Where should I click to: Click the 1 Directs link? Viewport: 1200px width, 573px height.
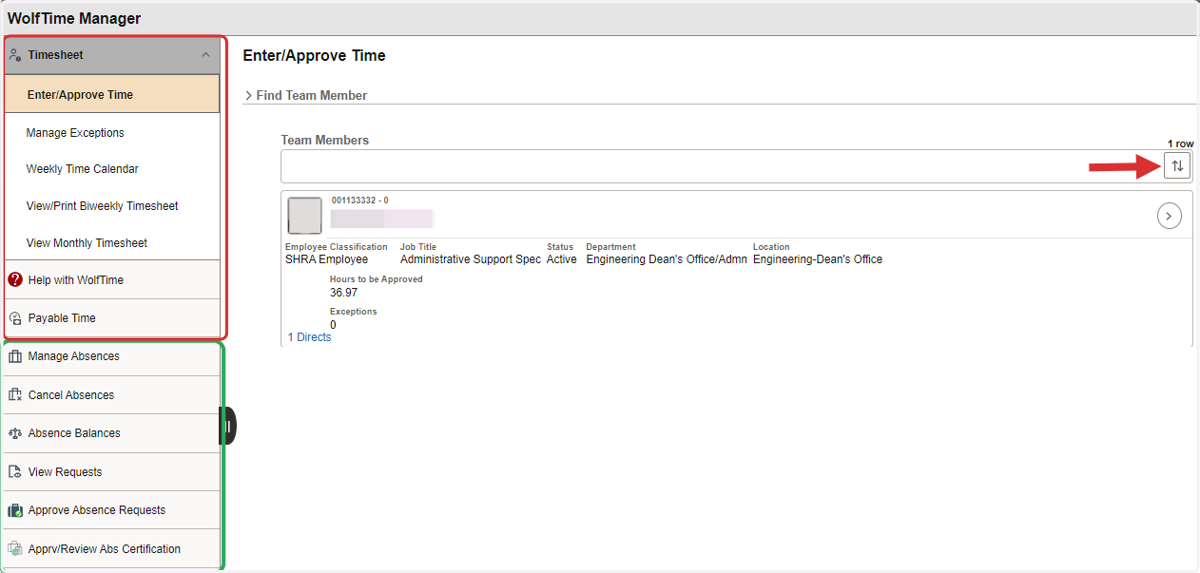[309, 337]
